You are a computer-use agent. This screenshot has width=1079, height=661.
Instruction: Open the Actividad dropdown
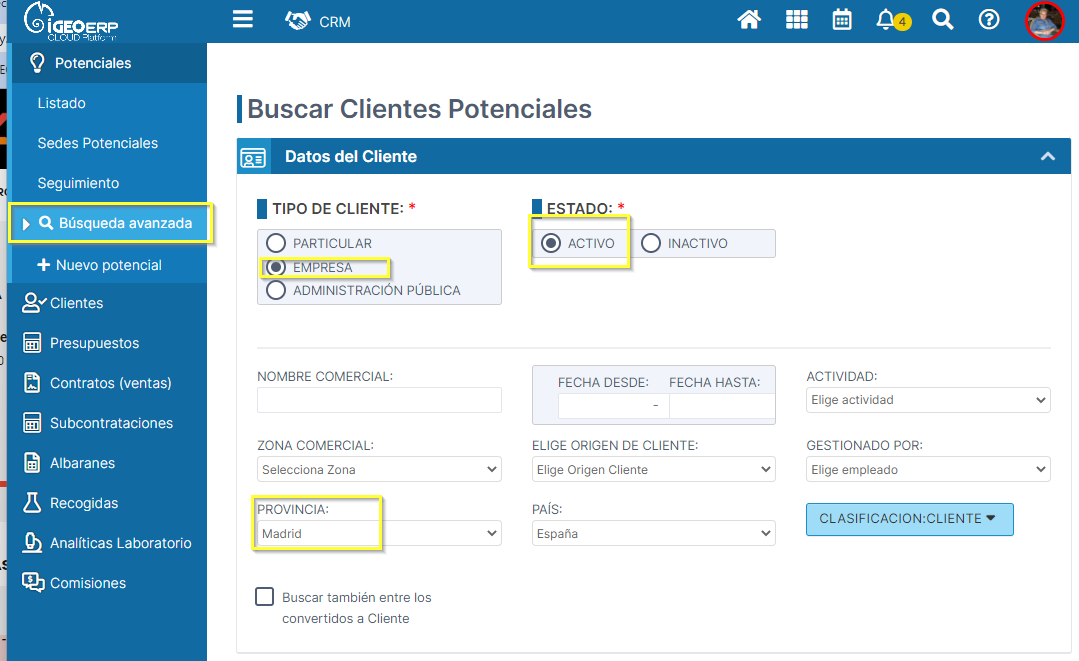[x=927, y=400]
